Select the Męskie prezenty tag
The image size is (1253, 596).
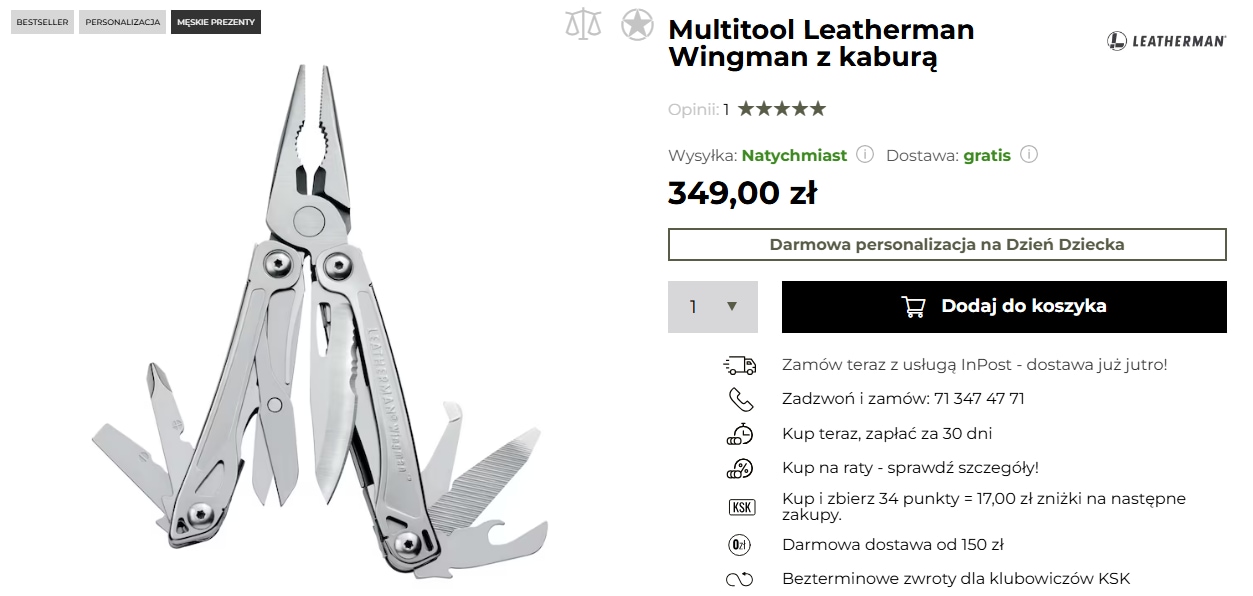click(x=216, y=22)
